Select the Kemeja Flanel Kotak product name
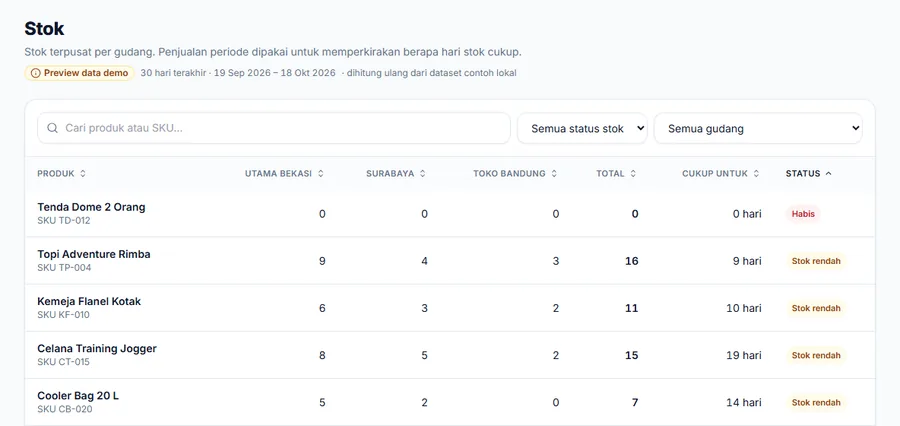The height and width of the screenshot is (426, 900). click(89, 301)
